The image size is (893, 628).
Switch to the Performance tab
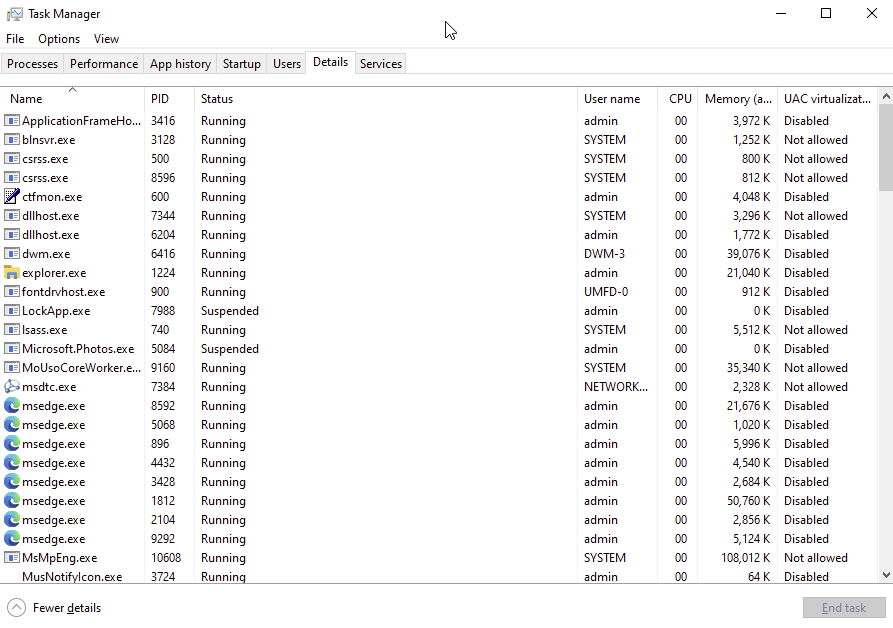(x=104, y=64)
